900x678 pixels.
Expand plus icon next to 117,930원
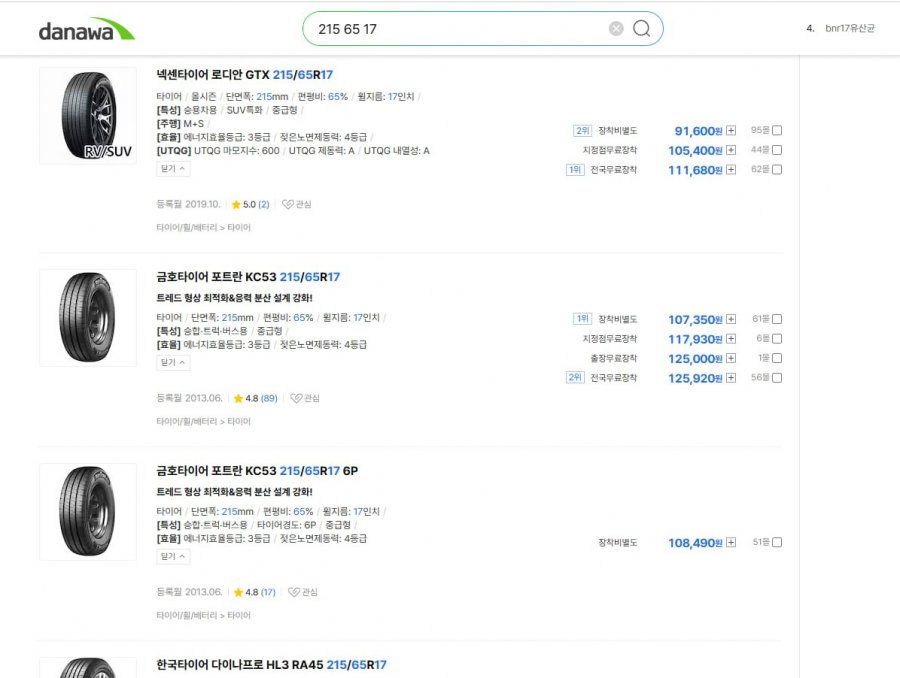[731, 339]
